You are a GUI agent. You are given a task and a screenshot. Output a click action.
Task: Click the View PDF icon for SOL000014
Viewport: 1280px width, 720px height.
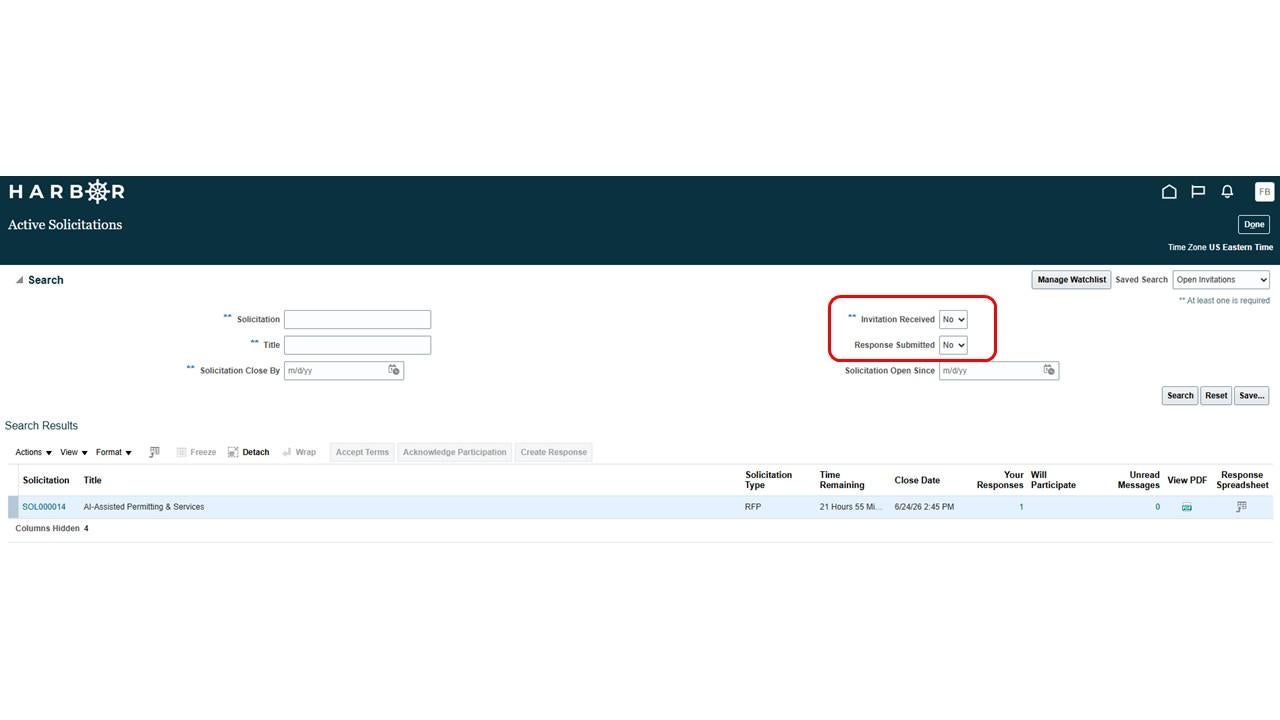[1187, 507]
